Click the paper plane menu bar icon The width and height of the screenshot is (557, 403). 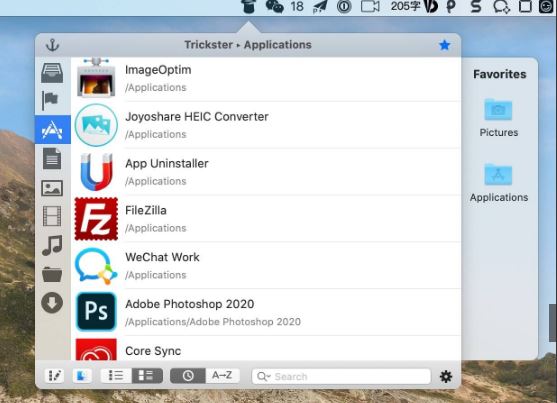point(320,7)
